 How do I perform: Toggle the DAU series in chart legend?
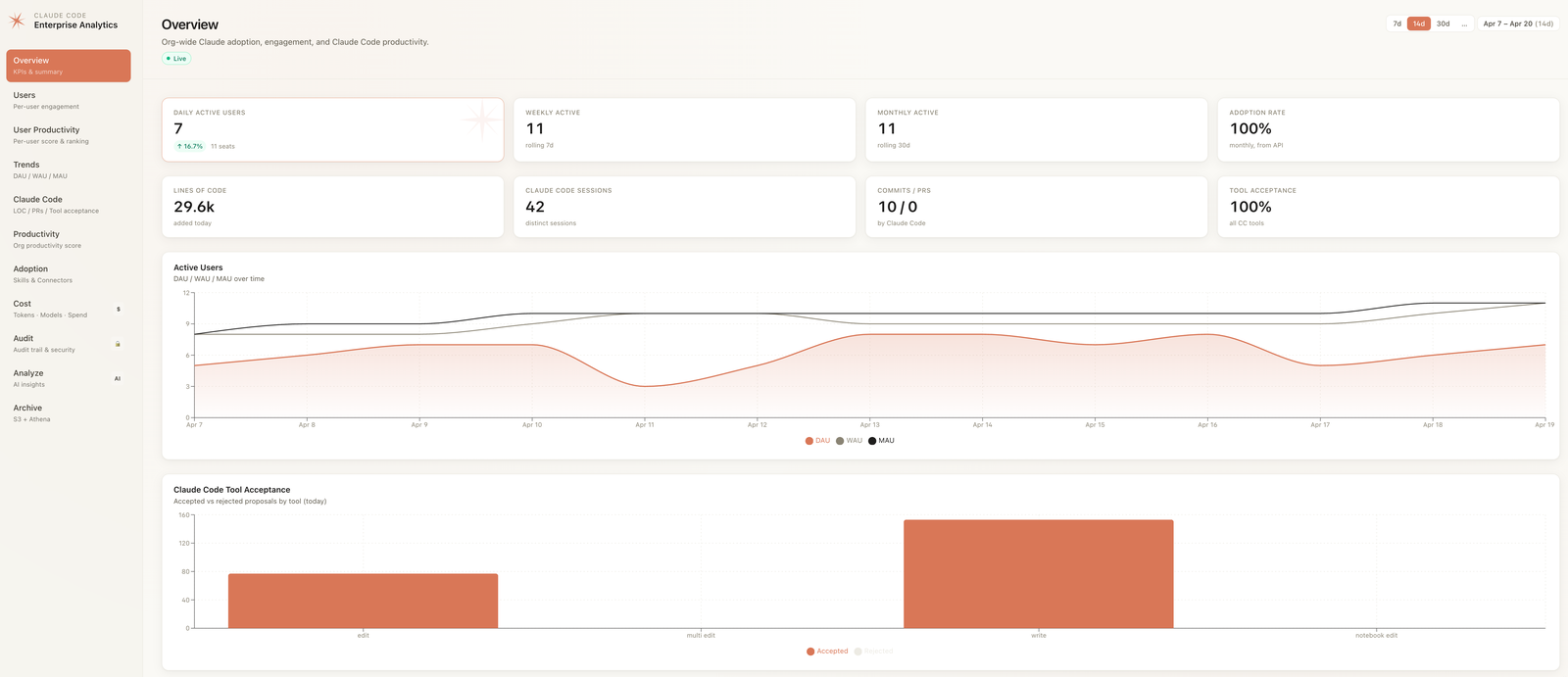[817, 441]
